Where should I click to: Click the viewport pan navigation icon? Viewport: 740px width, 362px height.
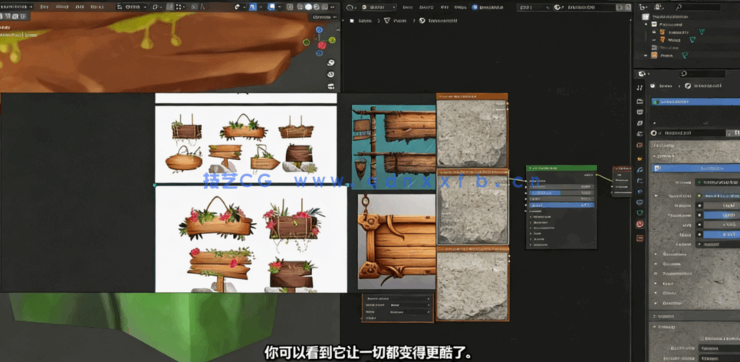(x=331, y=75)
